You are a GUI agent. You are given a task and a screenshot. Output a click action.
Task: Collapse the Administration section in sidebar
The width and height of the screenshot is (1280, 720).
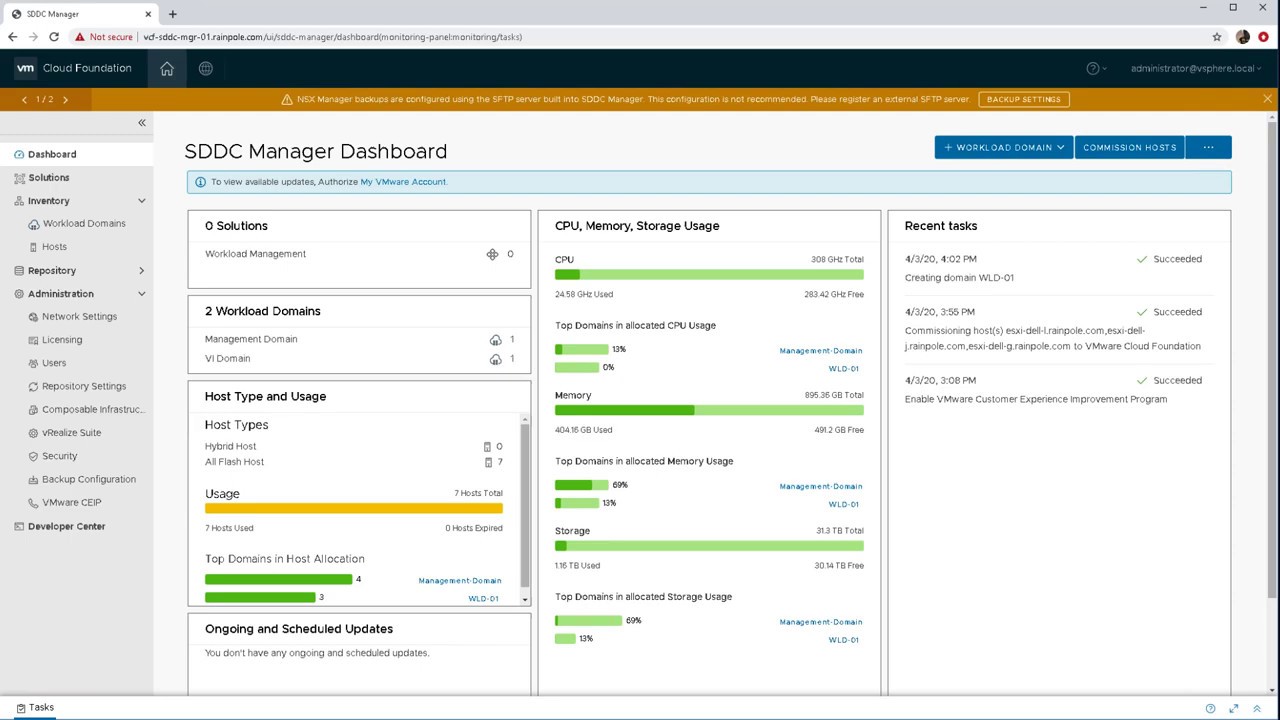click(141, 294)
